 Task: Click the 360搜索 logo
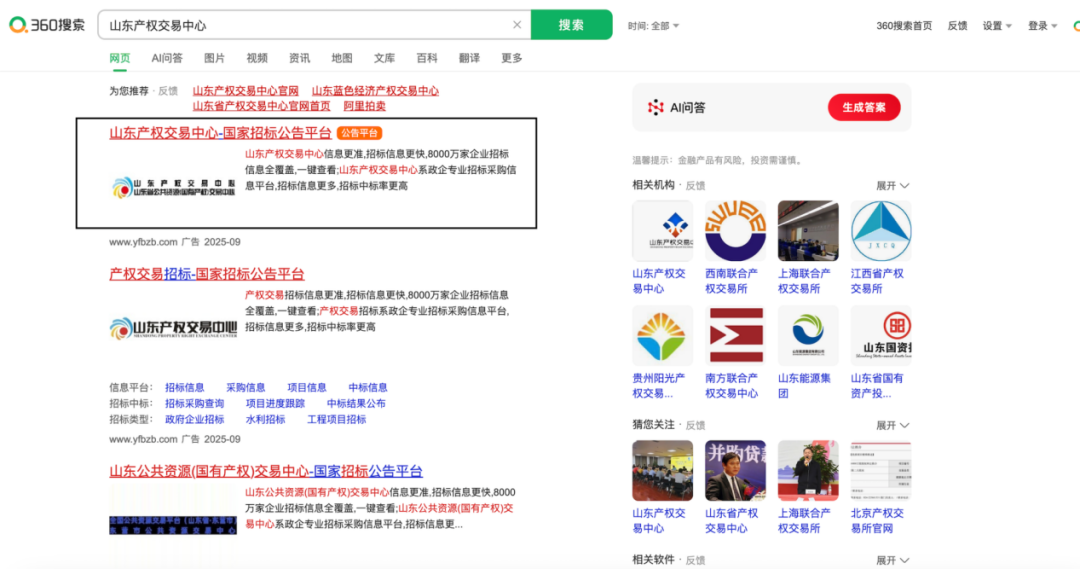(x=47, y=25)
